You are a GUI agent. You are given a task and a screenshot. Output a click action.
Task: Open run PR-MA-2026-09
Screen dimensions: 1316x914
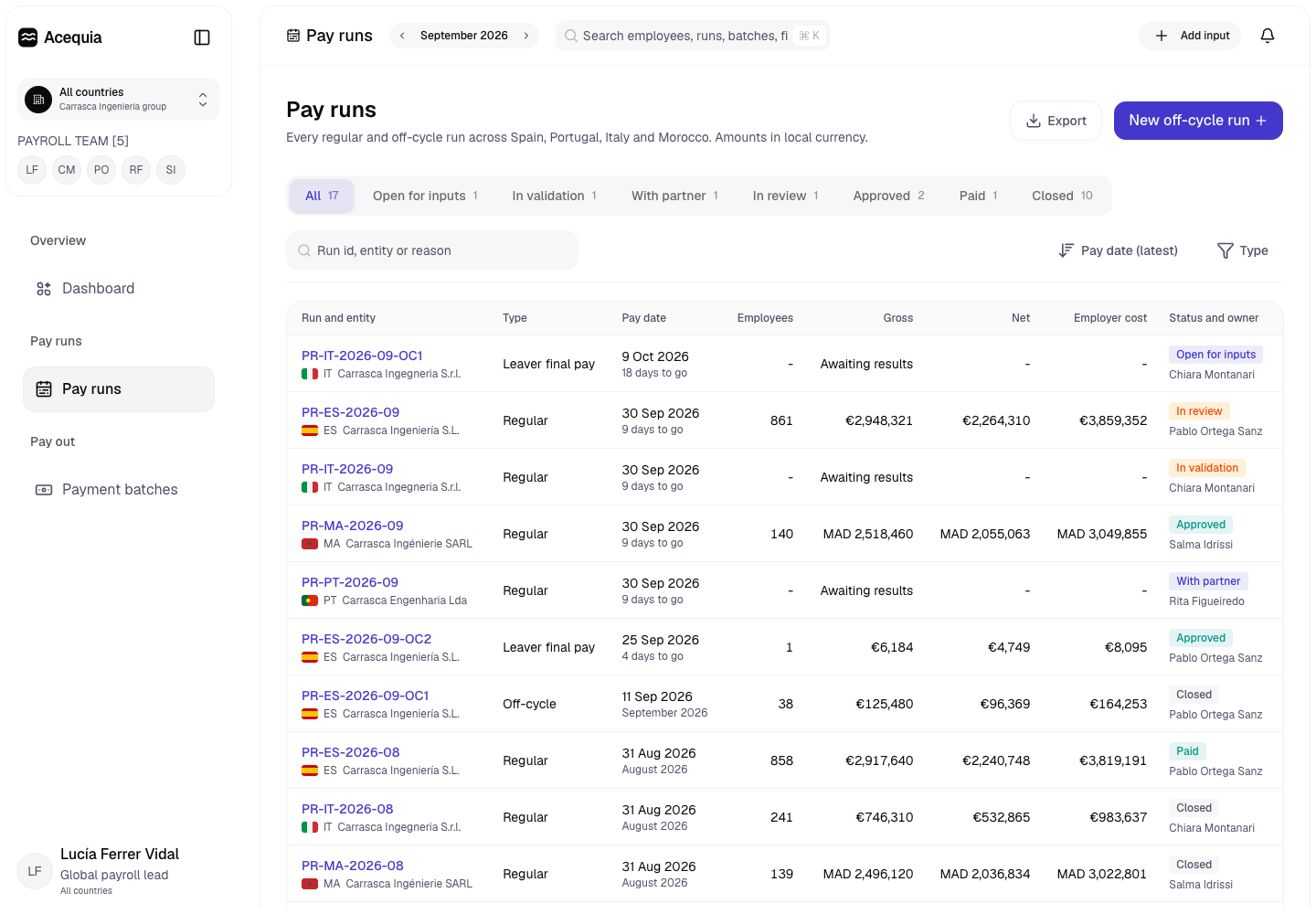point(352,526)
